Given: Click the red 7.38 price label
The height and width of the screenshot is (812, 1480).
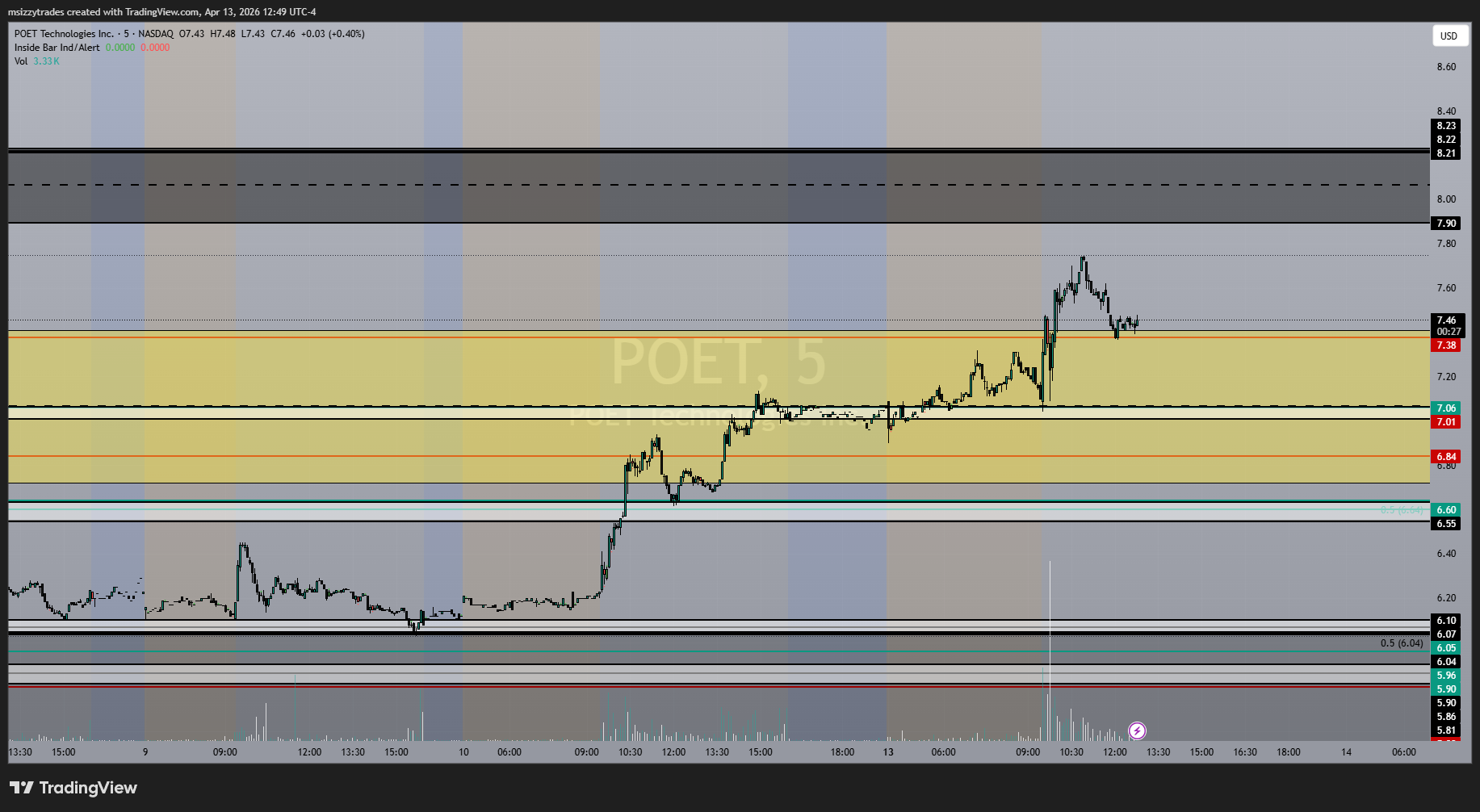Looking at the screenshot, I should point(1446,345).
